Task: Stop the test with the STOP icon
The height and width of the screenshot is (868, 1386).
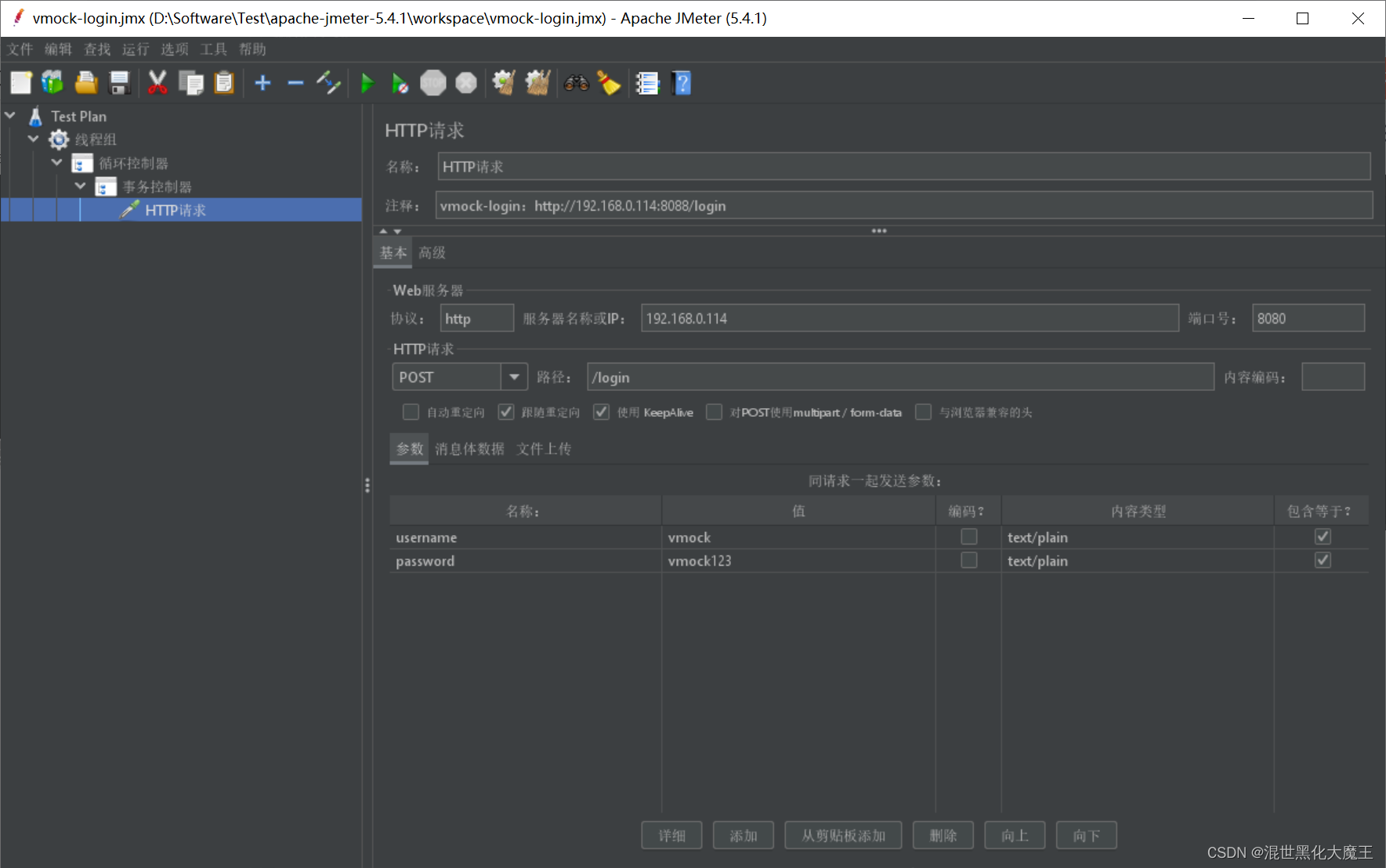Action: [432, 82]
